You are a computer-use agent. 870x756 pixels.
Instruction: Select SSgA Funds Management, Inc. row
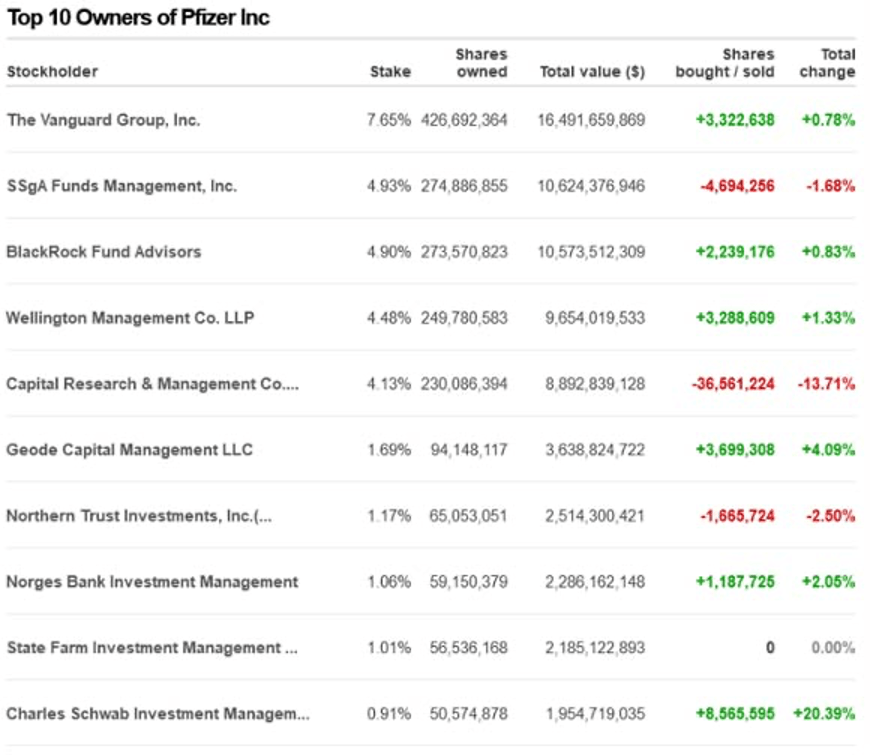click(121, 186)
